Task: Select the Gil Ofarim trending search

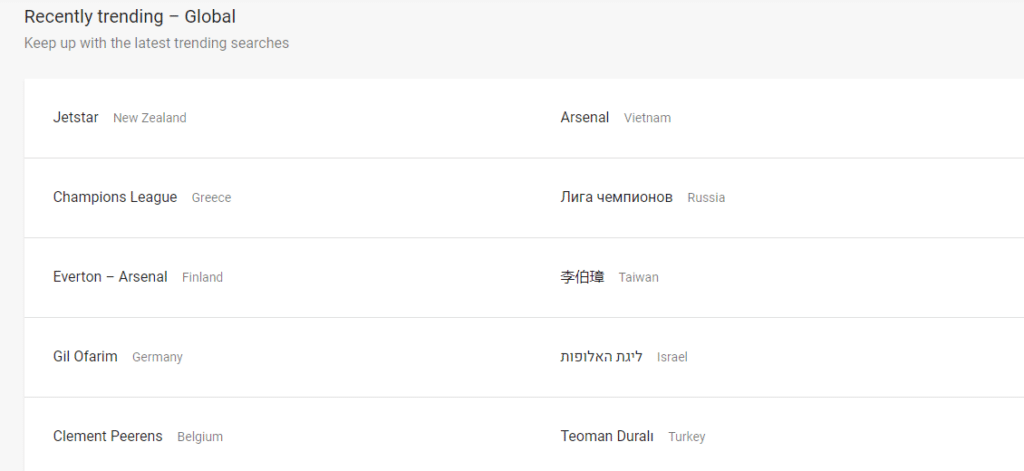Action: 85,357
